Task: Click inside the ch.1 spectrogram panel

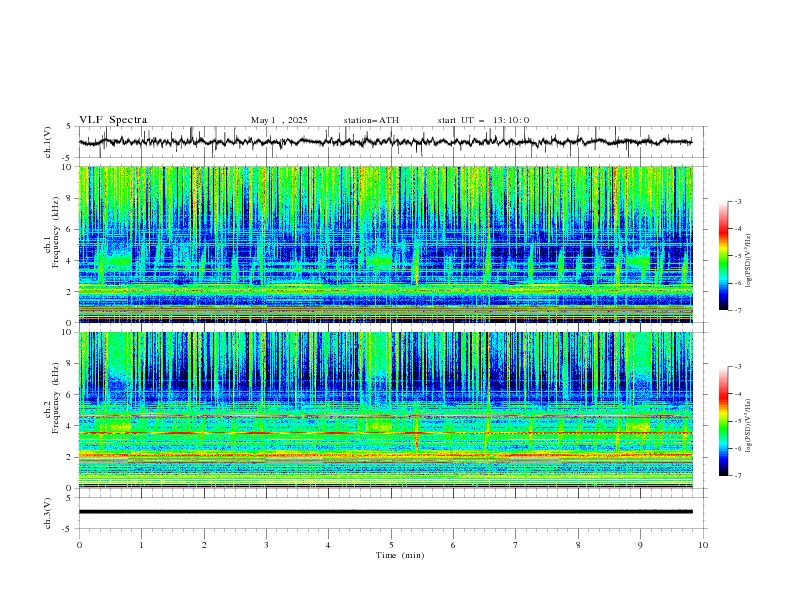Action: point(386,244)
